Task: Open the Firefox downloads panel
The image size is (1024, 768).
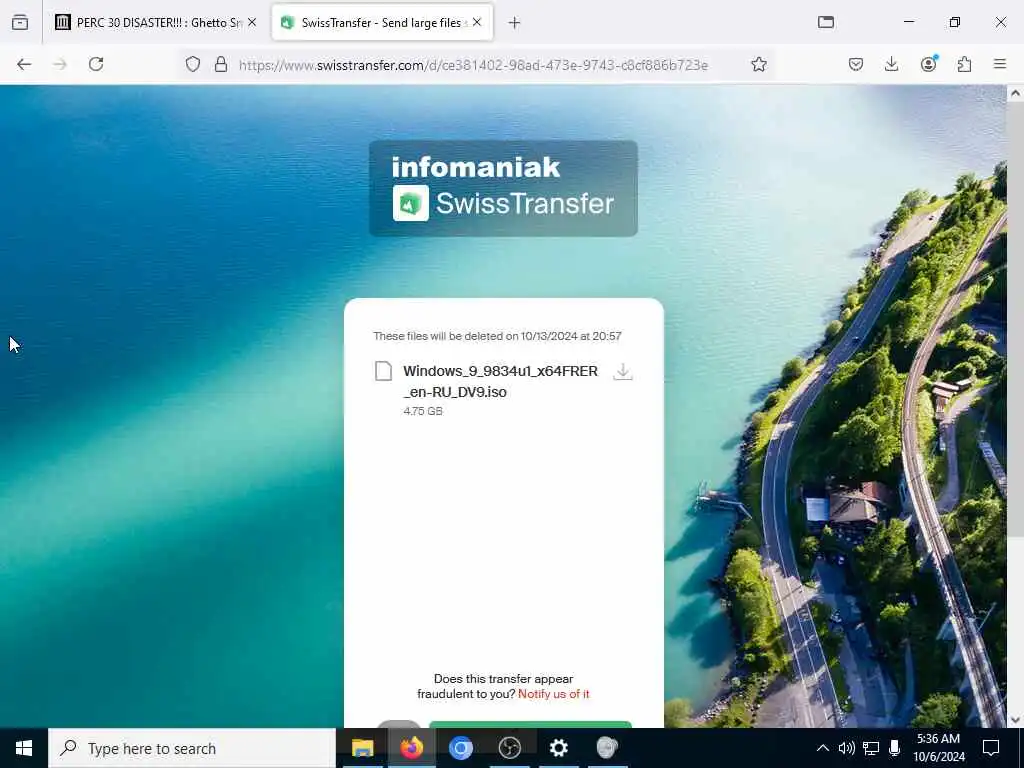Action: point(891,64)
